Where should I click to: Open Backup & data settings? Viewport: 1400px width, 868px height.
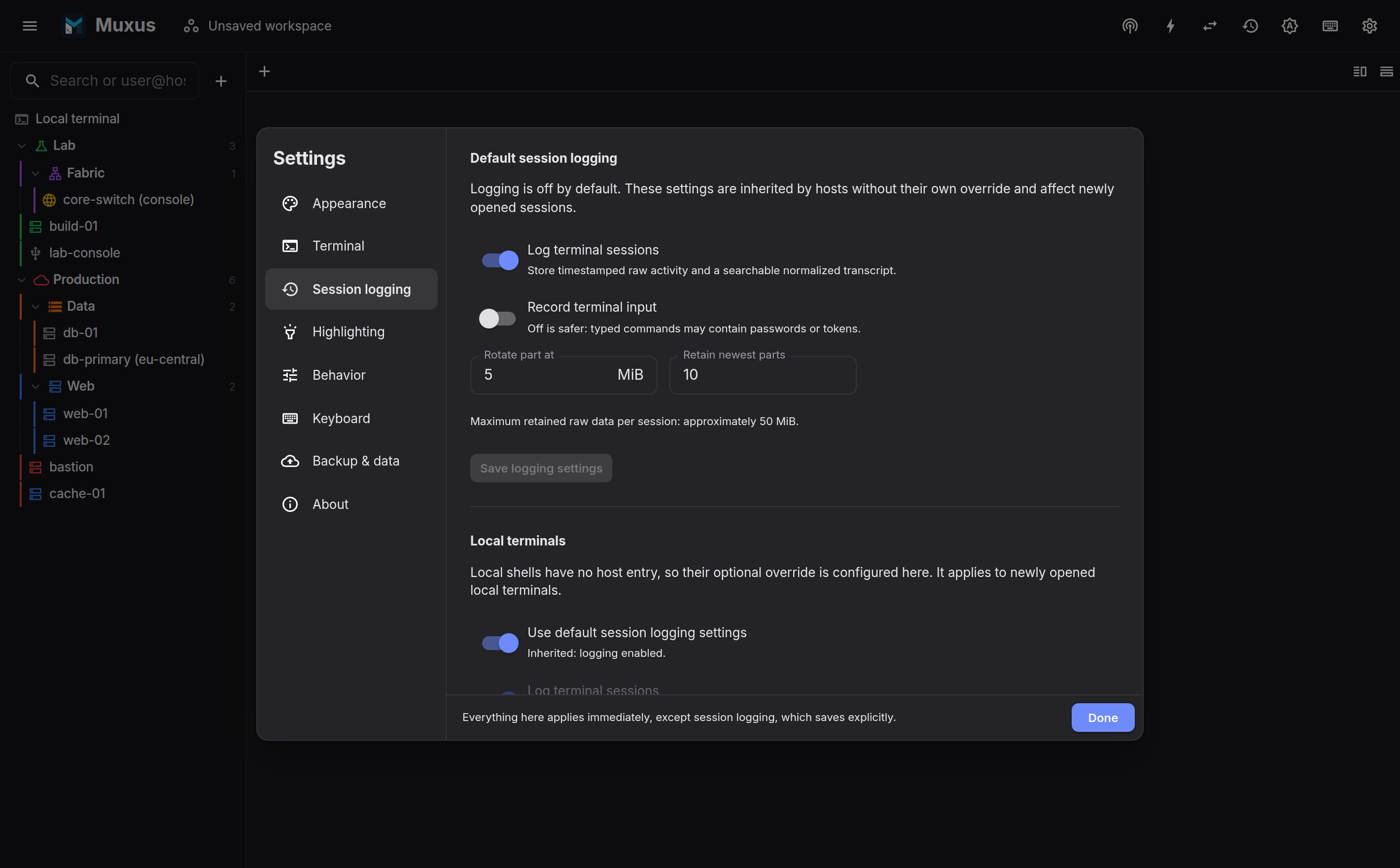tap(351, 461)
